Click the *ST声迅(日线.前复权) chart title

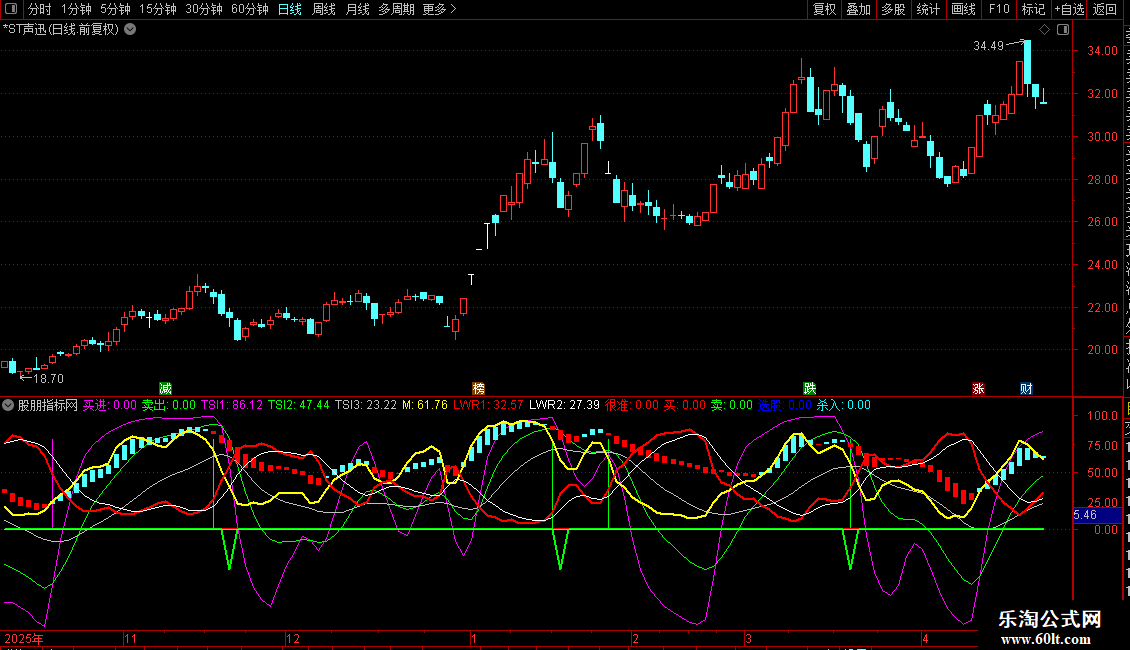(x=61, y=30)
